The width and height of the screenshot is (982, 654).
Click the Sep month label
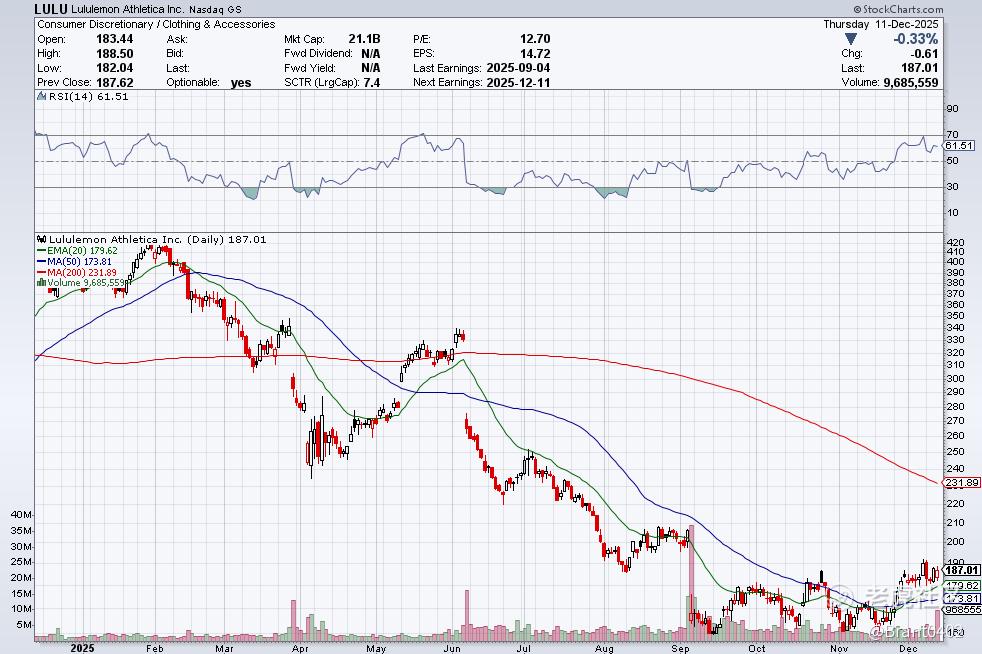[680, 648]
